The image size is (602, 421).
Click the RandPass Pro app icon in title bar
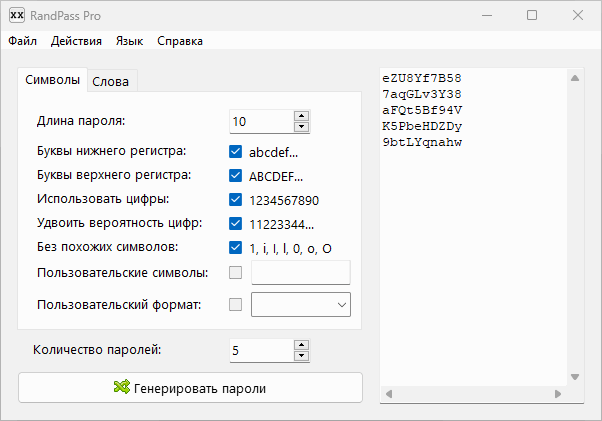pyautogui.click(x=17, y=15)
